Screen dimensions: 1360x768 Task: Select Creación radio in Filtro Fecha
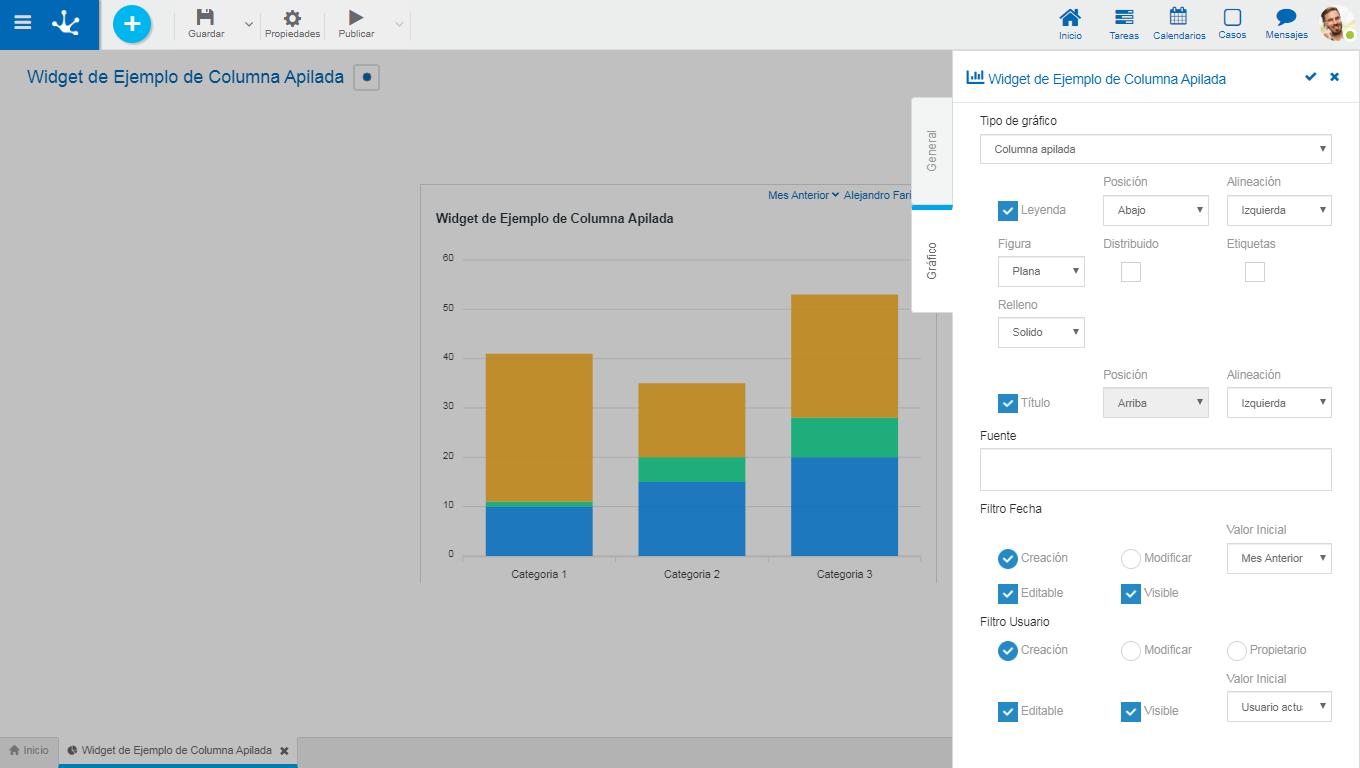1008,559
